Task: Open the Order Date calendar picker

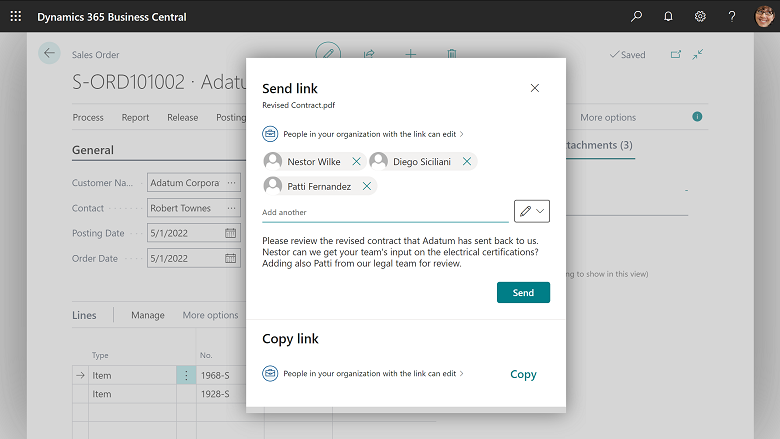Action: (230, 259)
